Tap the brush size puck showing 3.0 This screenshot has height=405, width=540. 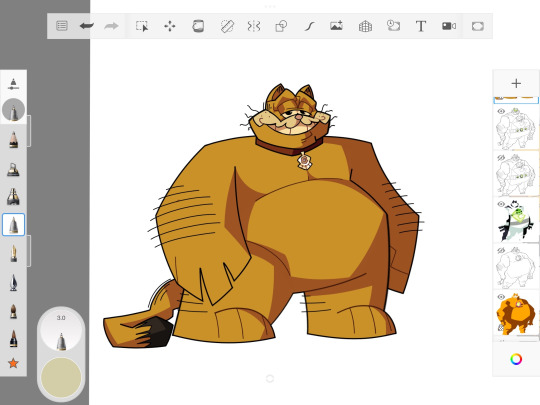click(61, 331)
